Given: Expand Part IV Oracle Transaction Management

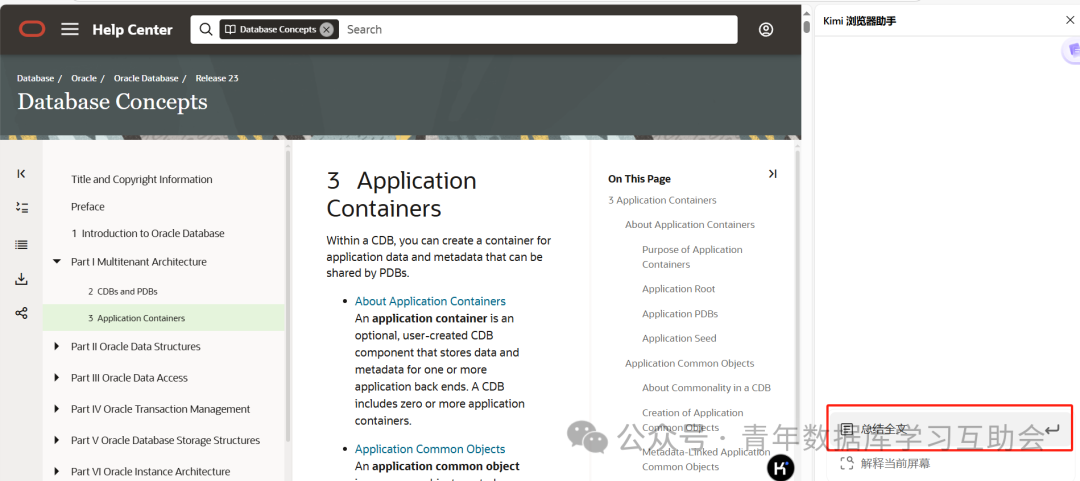Looking at the screenshot, I should pyautogui.click(x=56, y=409).
